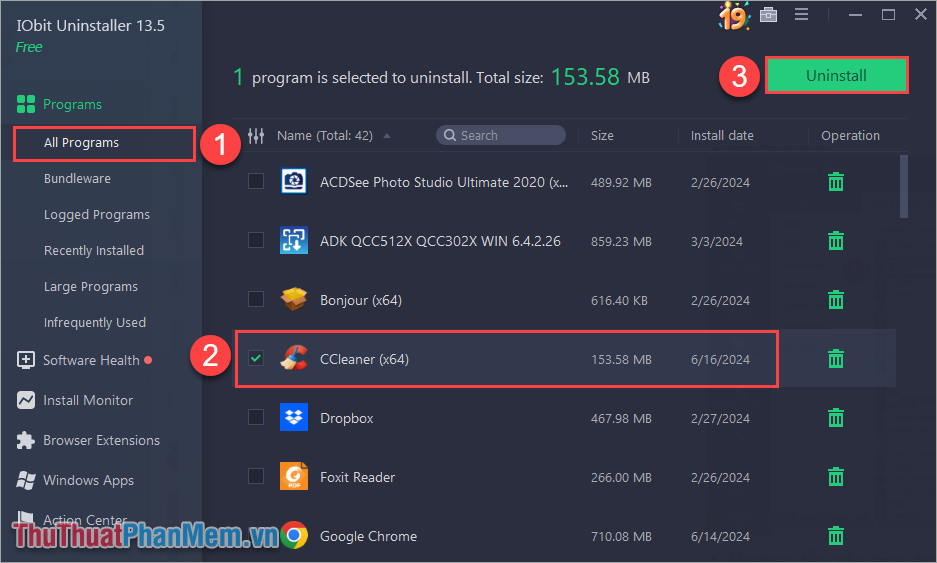Click the CCleaner app icon
The image size is (937, 563).
pyautogui.click(x=293, y=358)
